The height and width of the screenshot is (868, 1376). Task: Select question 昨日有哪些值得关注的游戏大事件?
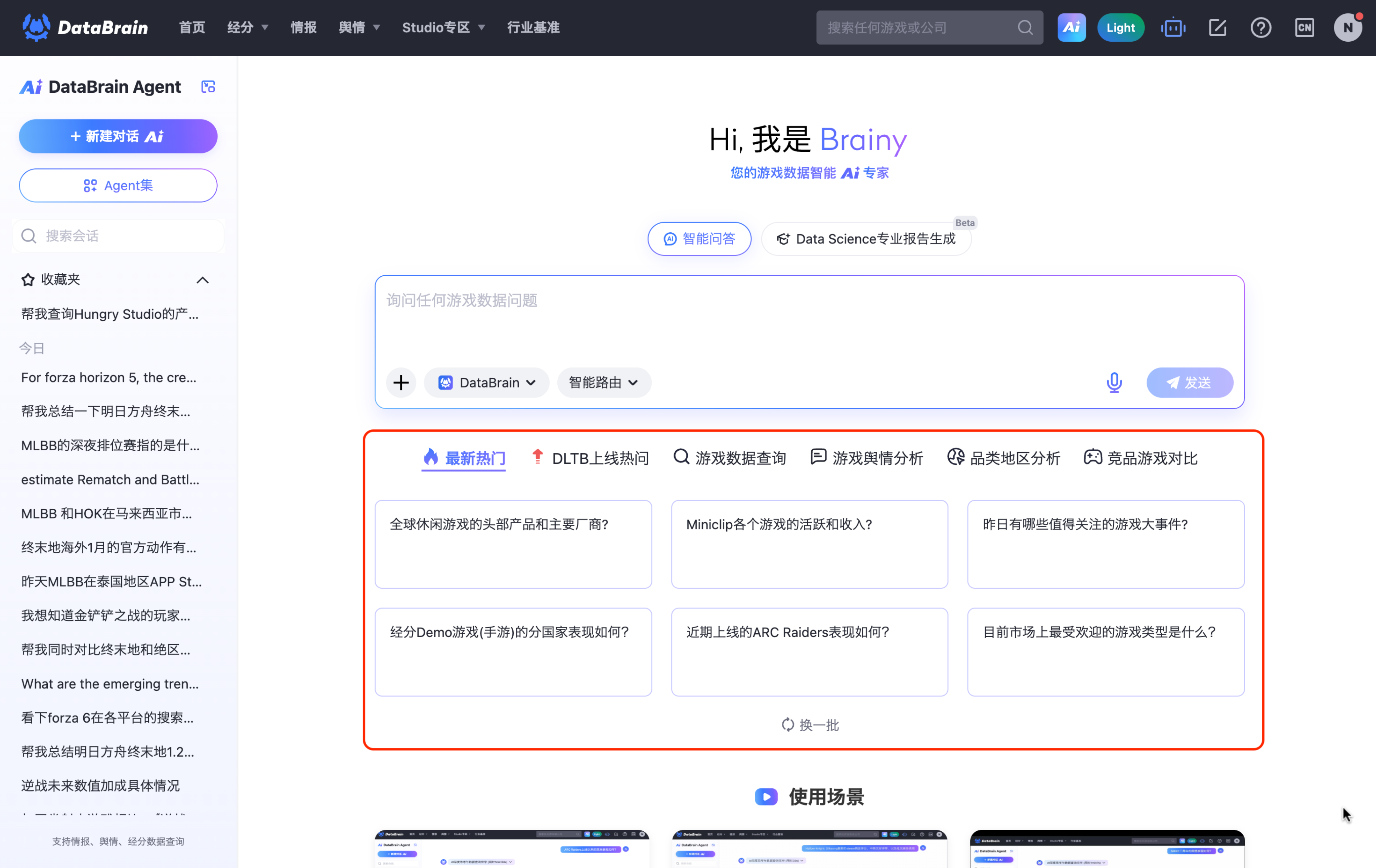(x=1106, y=544)
